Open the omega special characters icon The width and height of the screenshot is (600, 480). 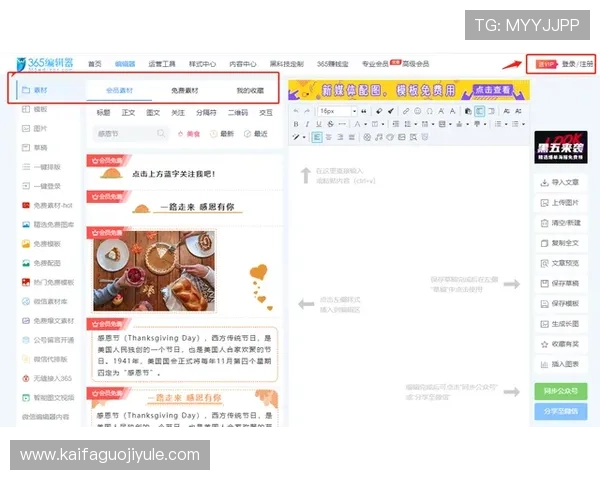pos(429,111)
